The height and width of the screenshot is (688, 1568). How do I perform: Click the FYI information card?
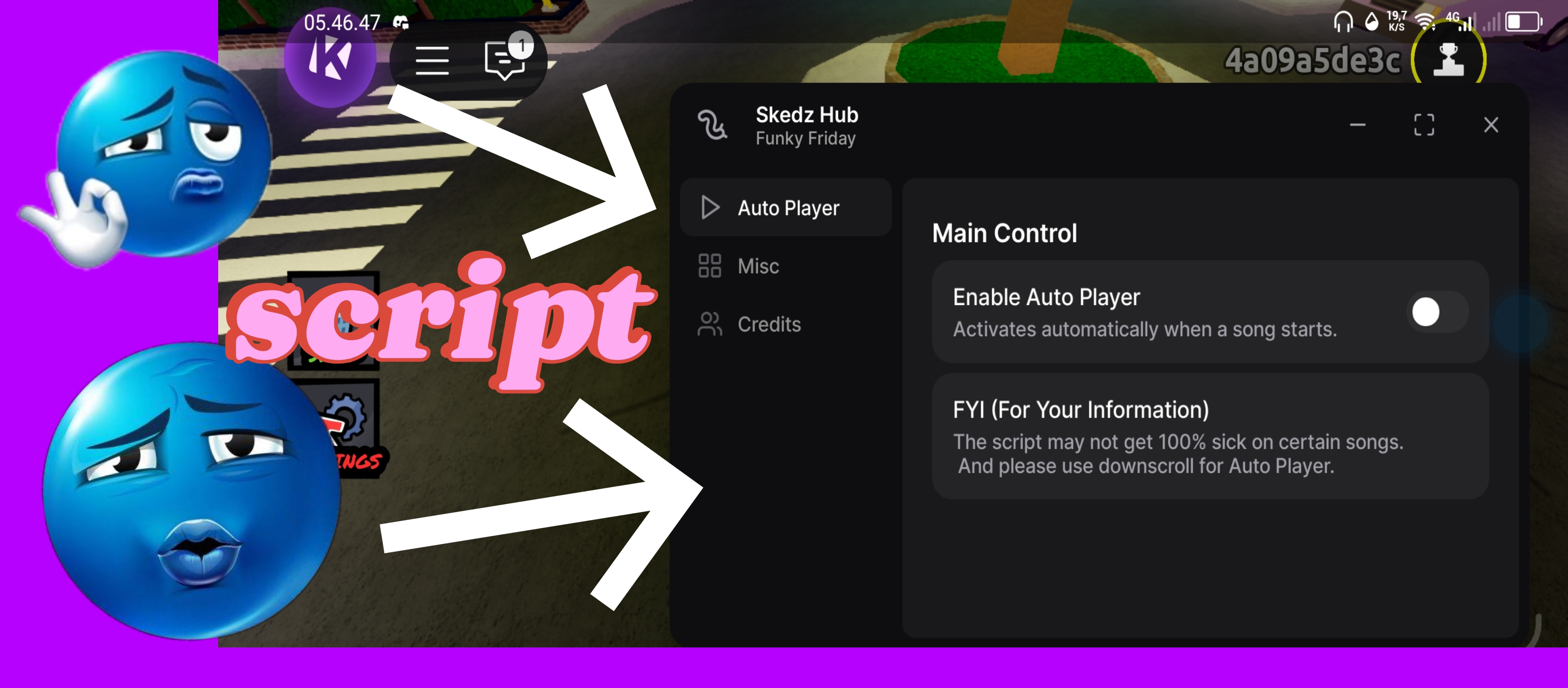point(1210,437)
